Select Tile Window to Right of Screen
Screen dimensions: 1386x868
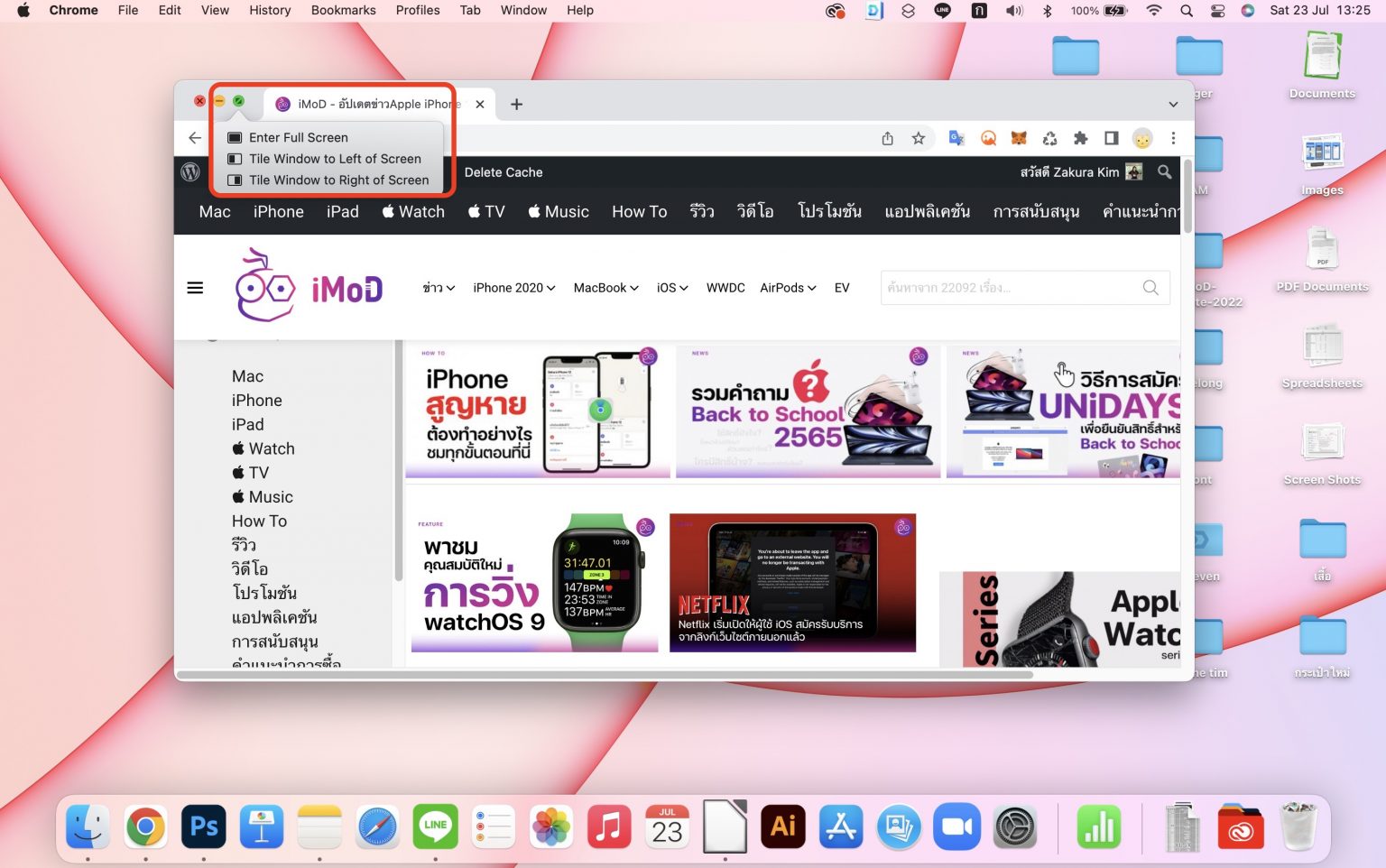338,180
